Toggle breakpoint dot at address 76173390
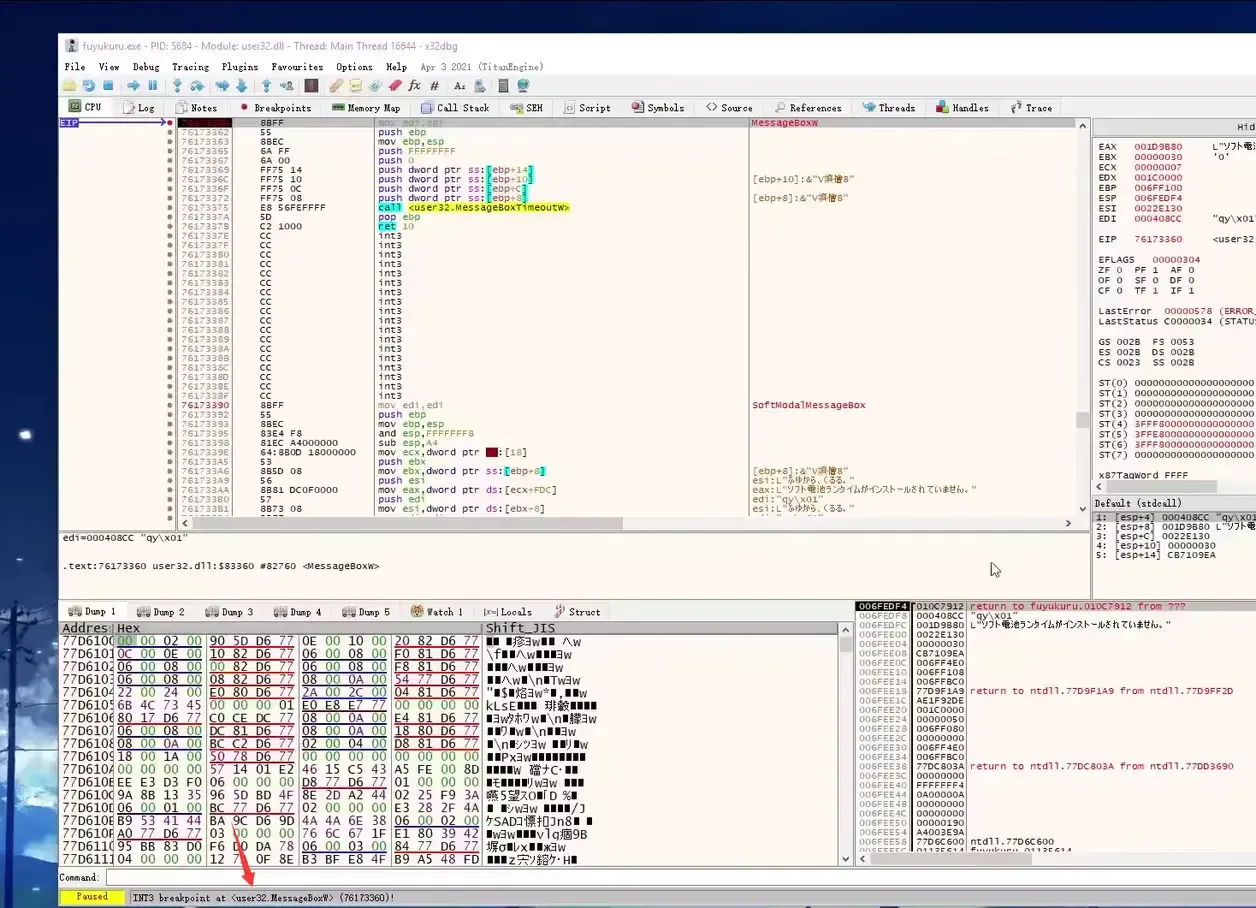This screenshot has width=1256, height=908. coord(170,405)
